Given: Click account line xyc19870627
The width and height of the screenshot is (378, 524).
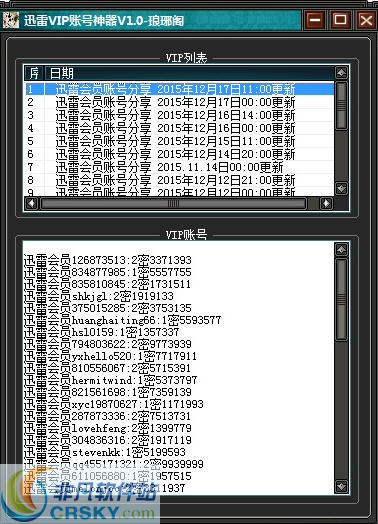Looking at the screenshot, I should point(114,404).
